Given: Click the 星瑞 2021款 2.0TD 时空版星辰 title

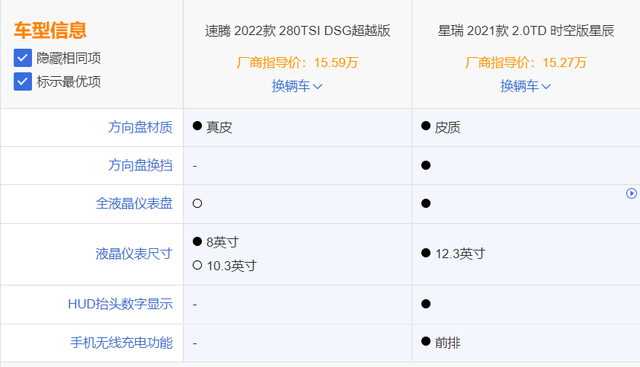Looking at the screenshot, I should (526, 31).
